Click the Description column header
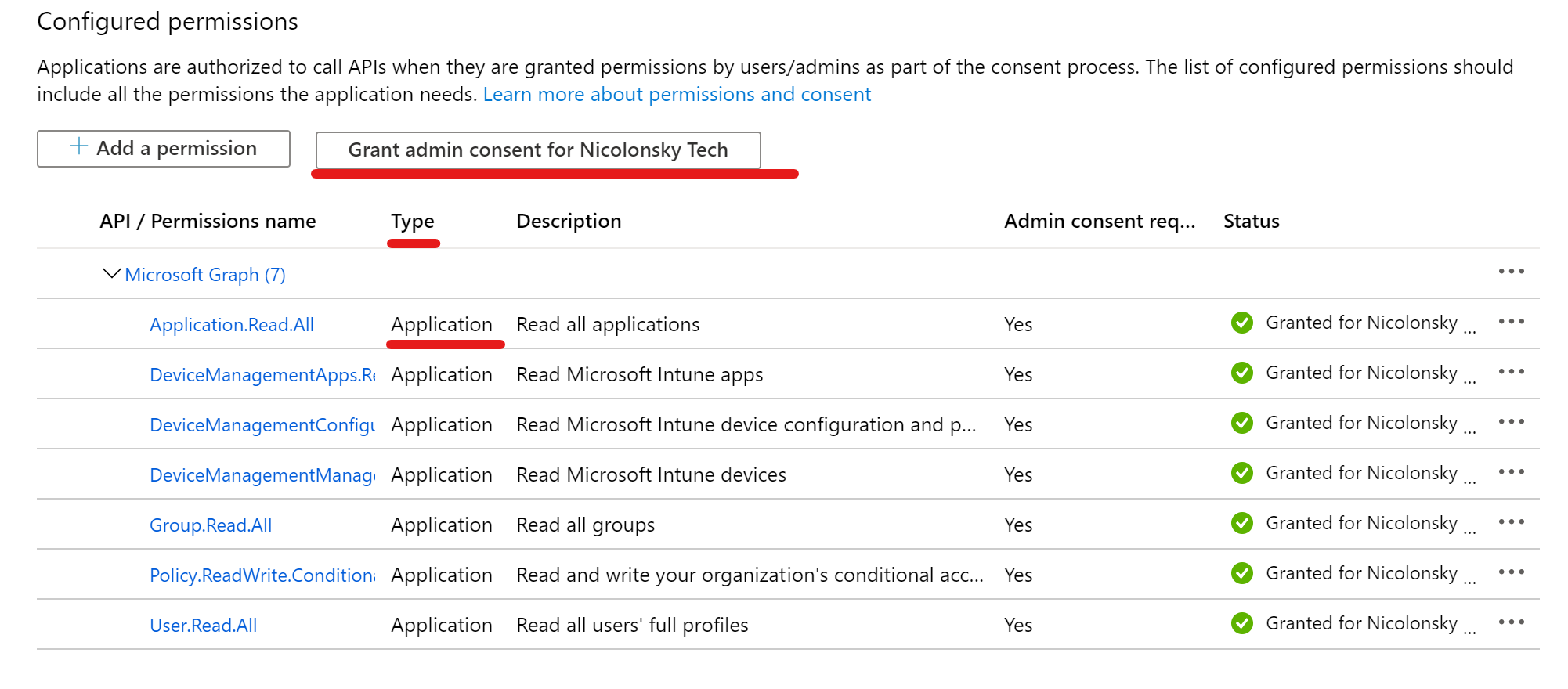 click(569, 222)
